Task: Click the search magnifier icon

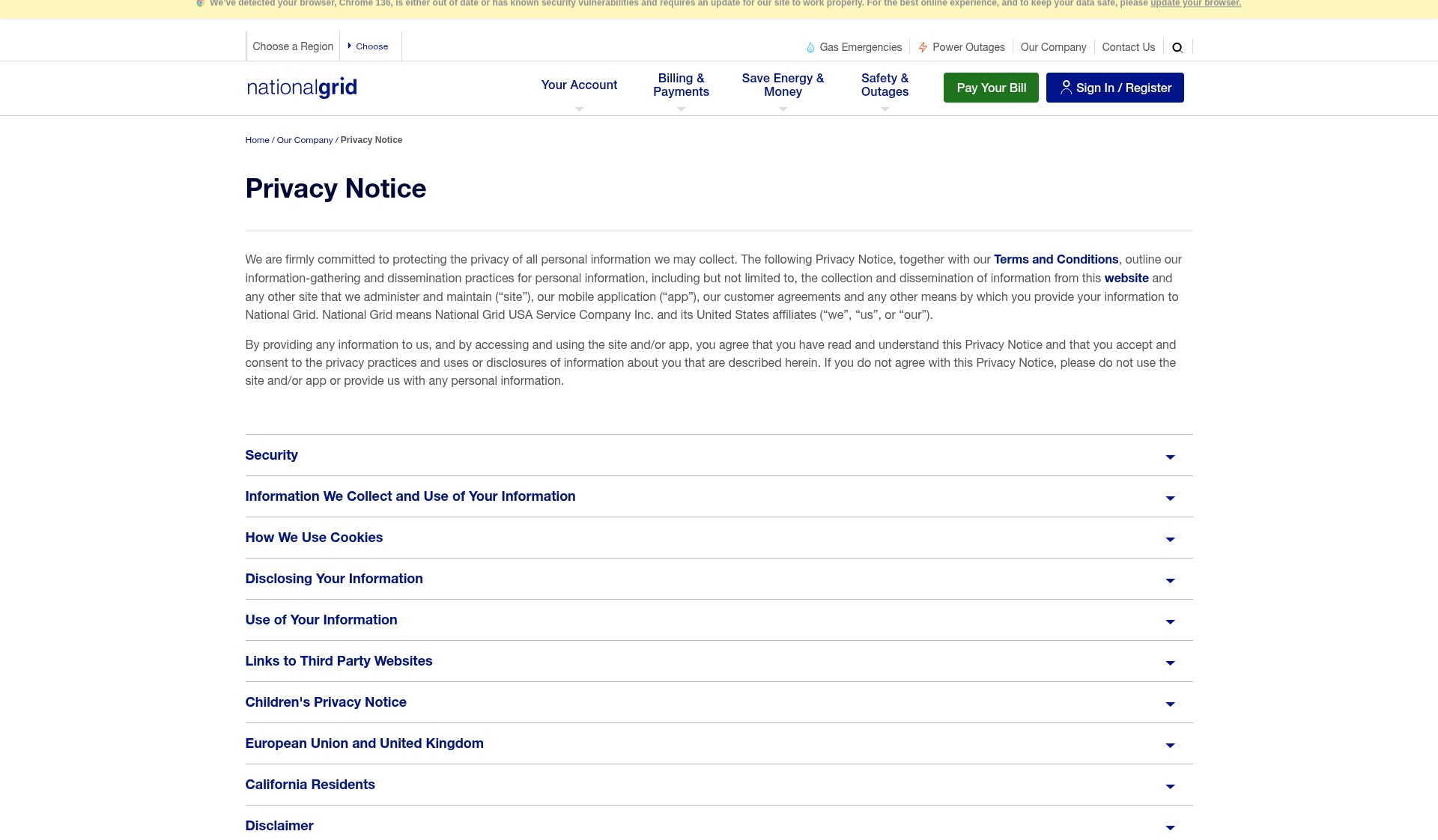Action: [x=1177, y=47]
